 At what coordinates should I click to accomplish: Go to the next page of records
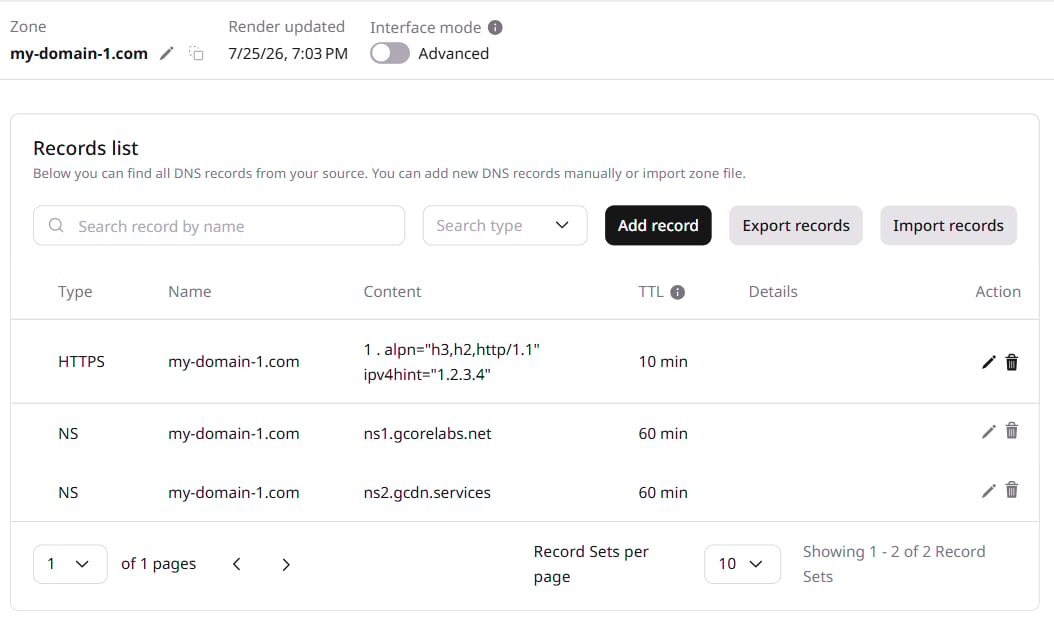[286, 564]
